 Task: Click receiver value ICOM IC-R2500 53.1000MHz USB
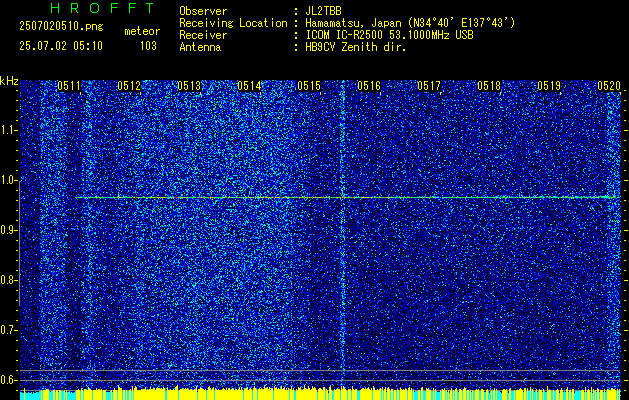pyautogui.click(x=389, y=35)
